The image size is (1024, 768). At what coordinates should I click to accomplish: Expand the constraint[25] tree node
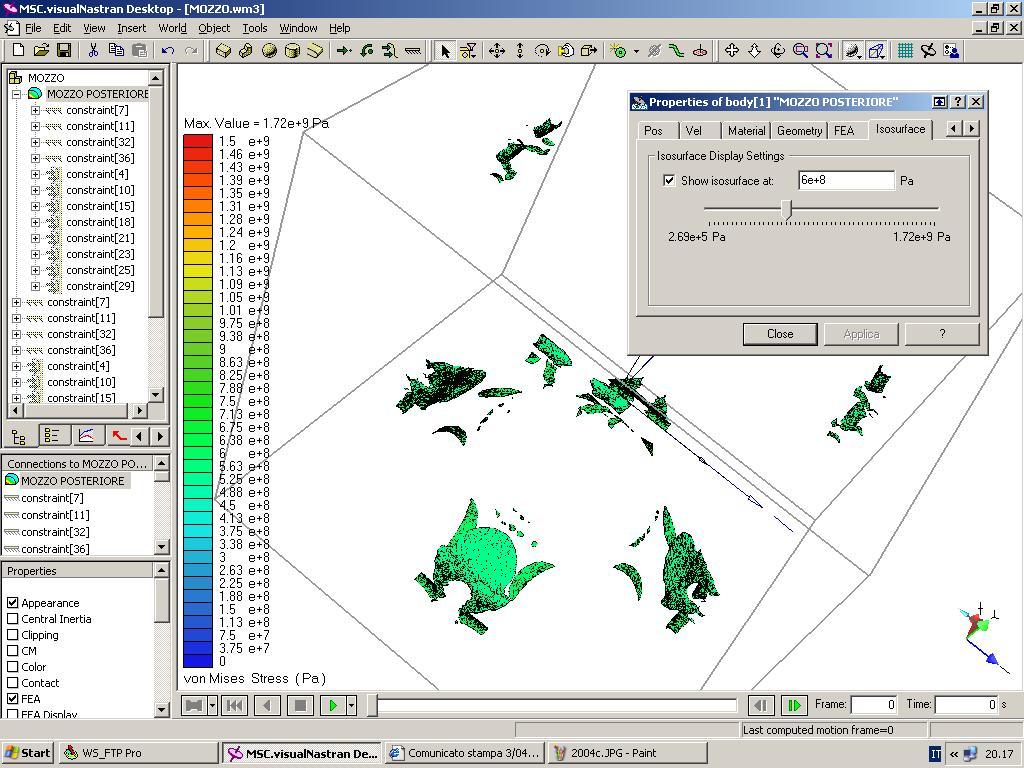point(35,270)
